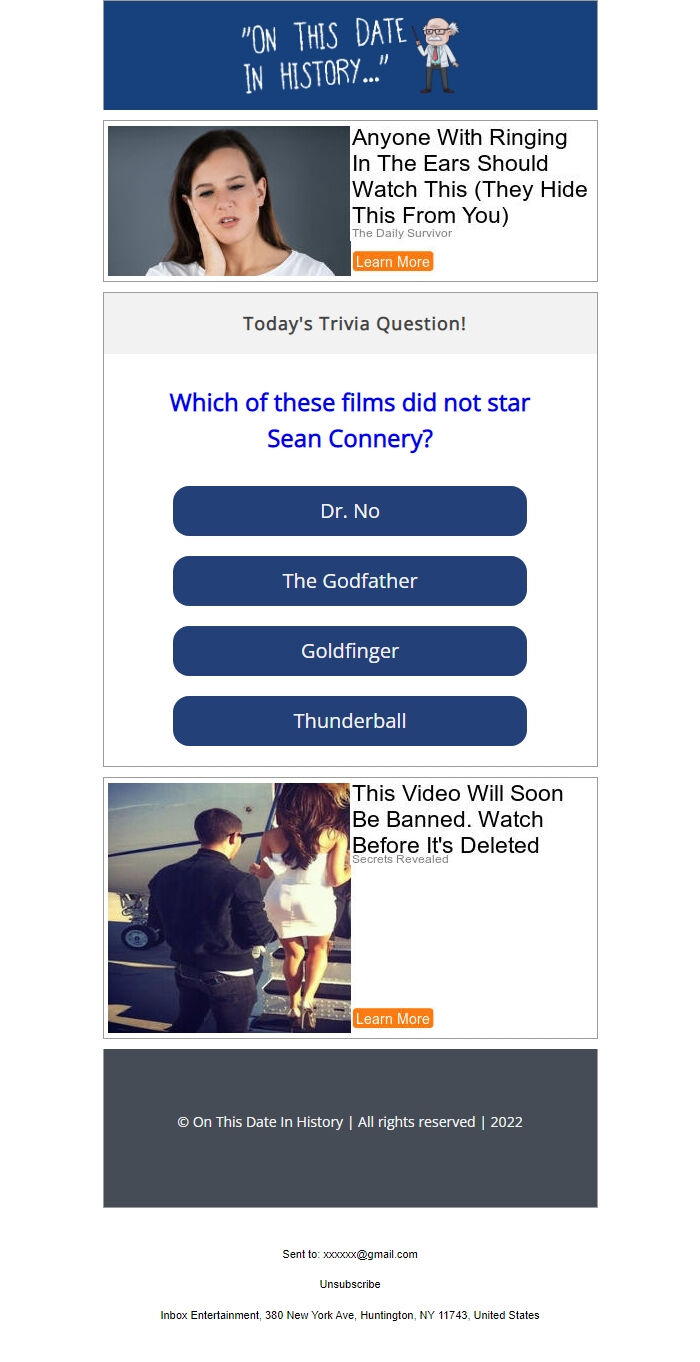Image resolution: width=700 pixels, height=1362 pixels.
Task: Click Learn More on the banned video ad
Action: click(393, 1018)
